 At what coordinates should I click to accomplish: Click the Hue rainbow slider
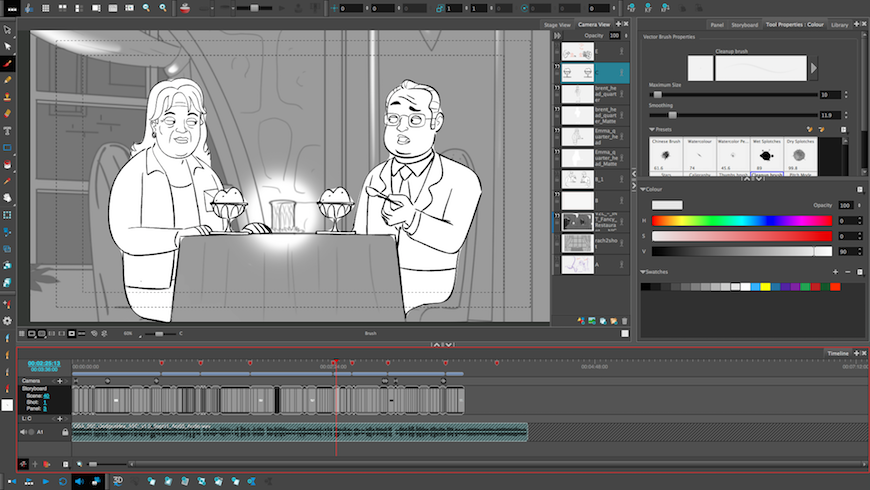pyautogui.click(x=741, y=221)
